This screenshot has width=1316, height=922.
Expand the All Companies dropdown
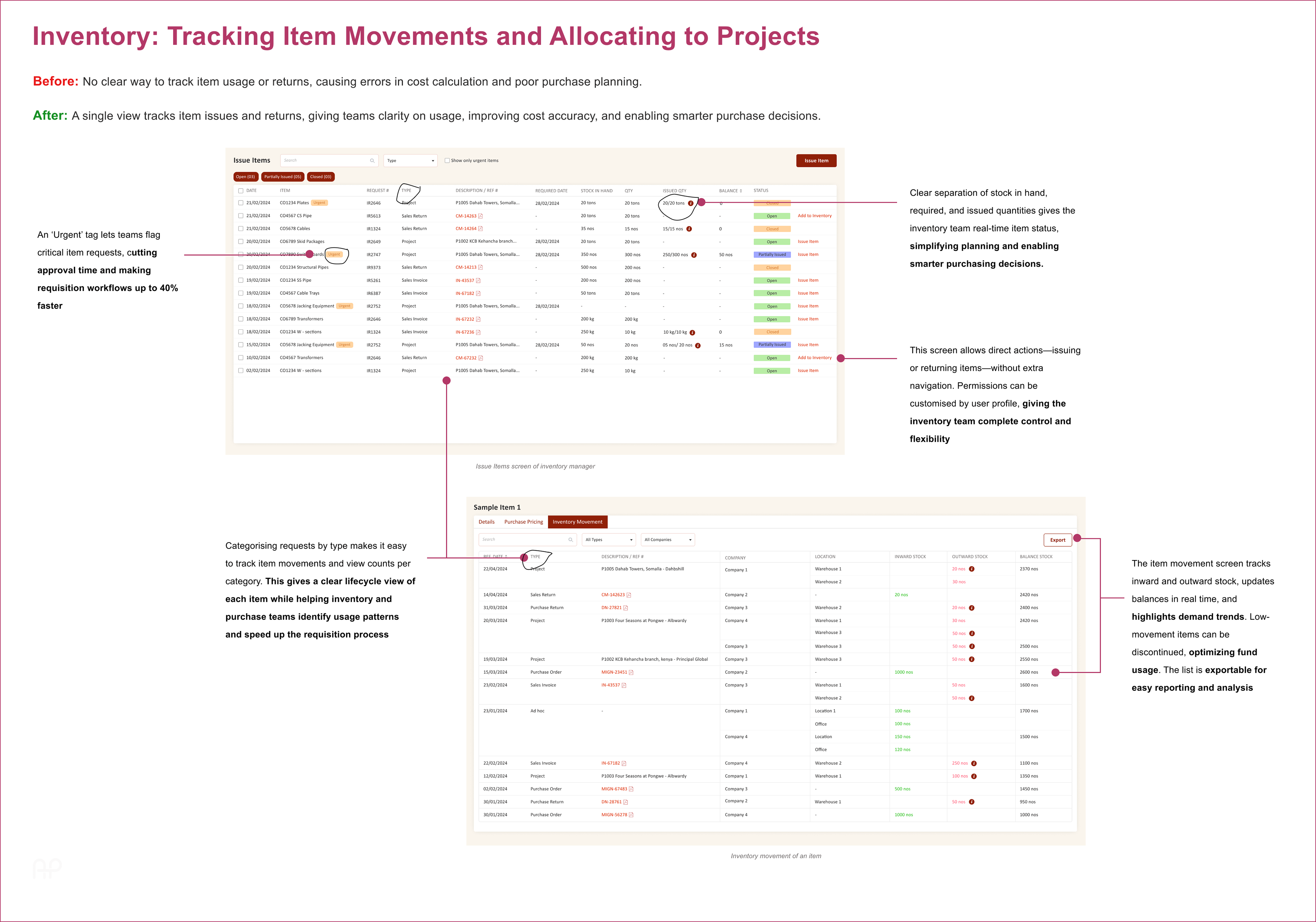(x=668, y=539)
